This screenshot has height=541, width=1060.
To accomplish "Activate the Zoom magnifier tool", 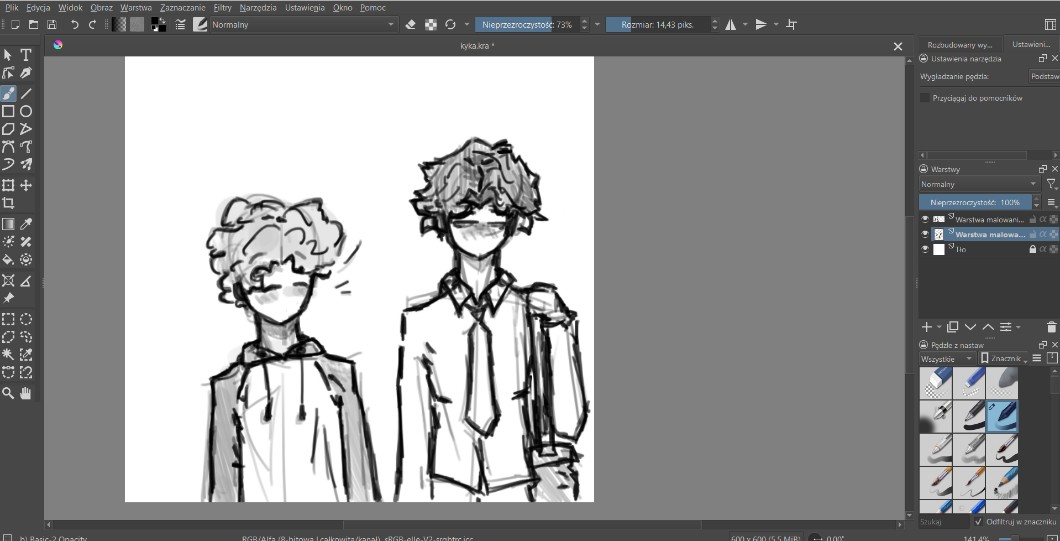I will coord(8,394).
